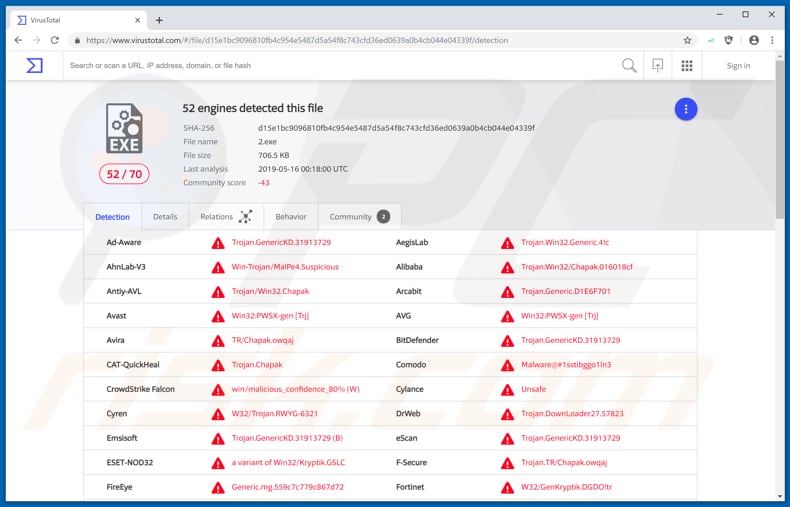Click the browser forward arrow

pyautogui.click(x=36, y=40)
